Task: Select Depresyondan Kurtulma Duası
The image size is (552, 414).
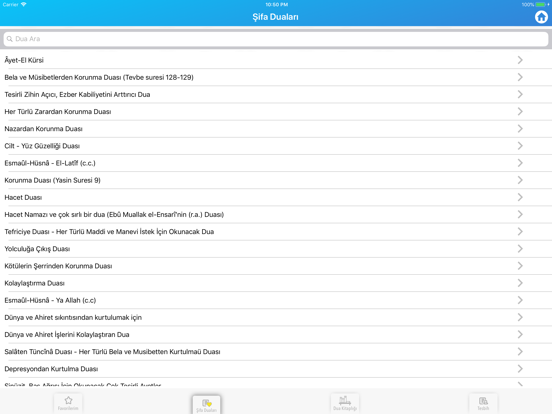Action: point(276,369)
